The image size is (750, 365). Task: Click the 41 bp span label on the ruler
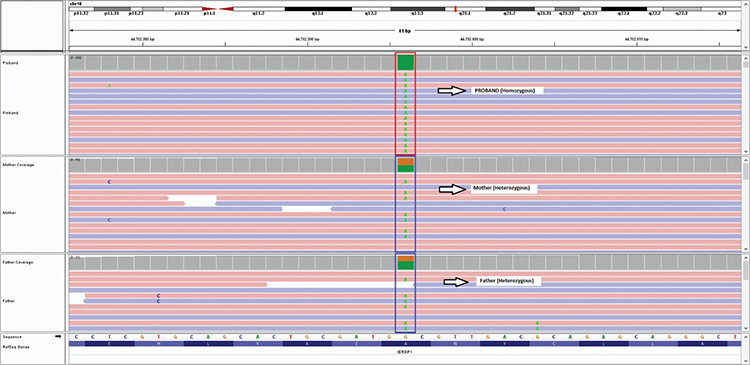point(405,31)
